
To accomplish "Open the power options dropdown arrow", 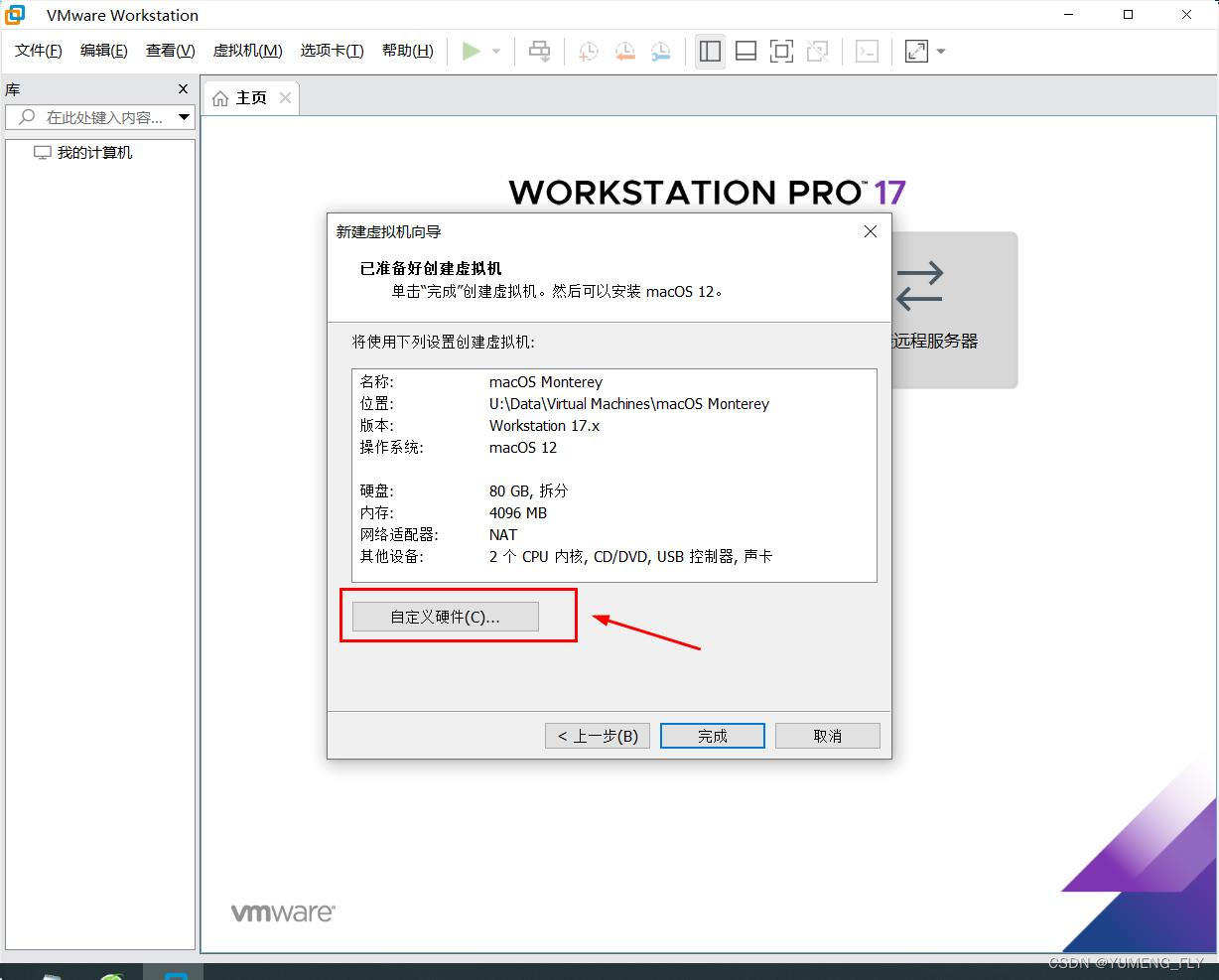I will [x=496, y=52].
